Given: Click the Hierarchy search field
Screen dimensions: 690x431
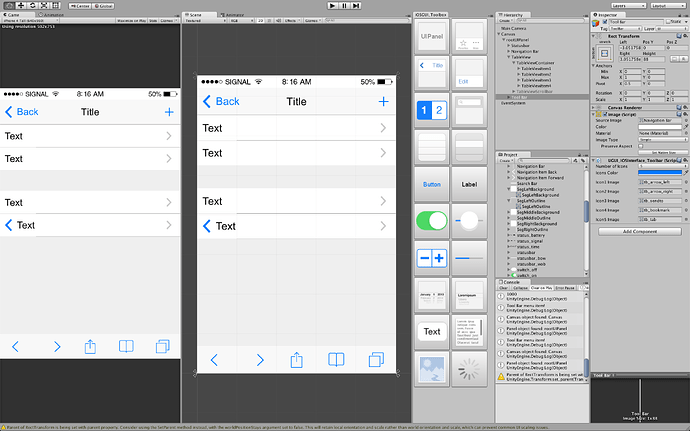Looking at the screenshot, I should pyautogui.click(x=549, y=20).
